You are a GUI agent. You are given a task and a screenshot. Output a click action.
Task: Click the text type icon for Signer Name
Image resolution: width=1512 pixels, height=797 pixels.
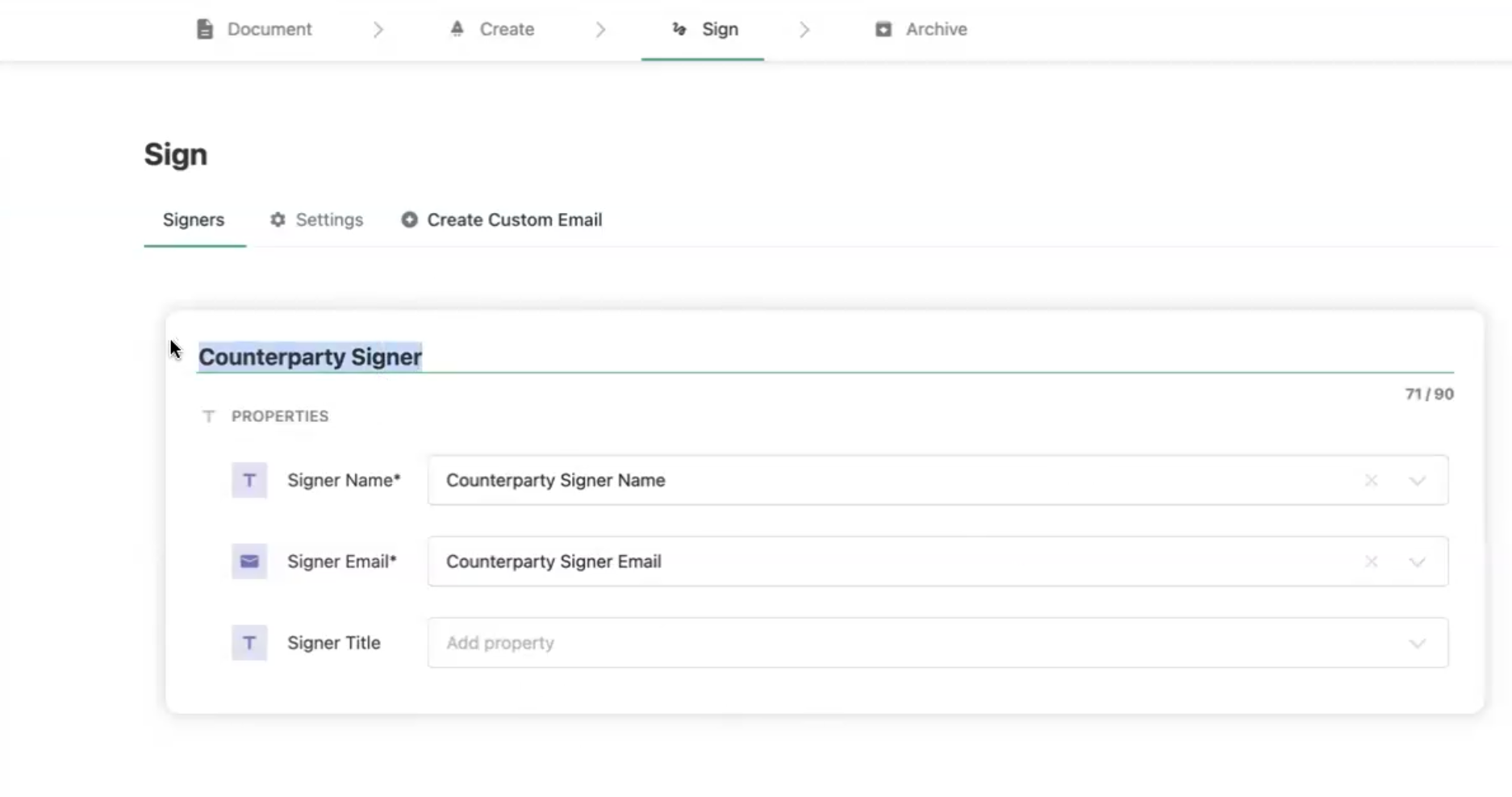pos(249,480)
